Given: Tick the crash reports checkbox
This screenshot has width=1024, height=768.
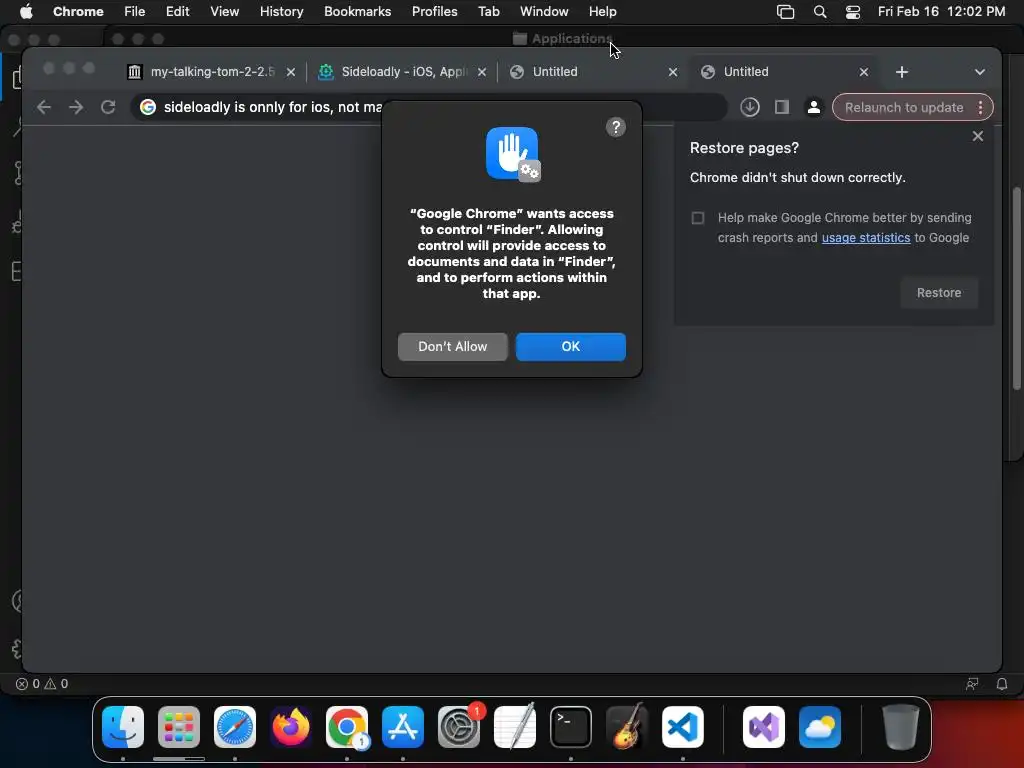Looking at the screenshot, I should 697,217.
